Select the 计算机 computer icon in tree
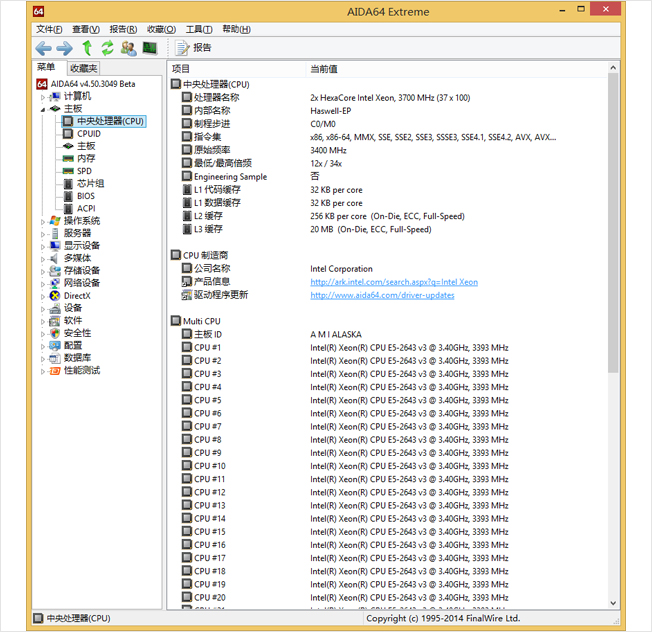Screen dimensions: 652x632 click(55, 96)
